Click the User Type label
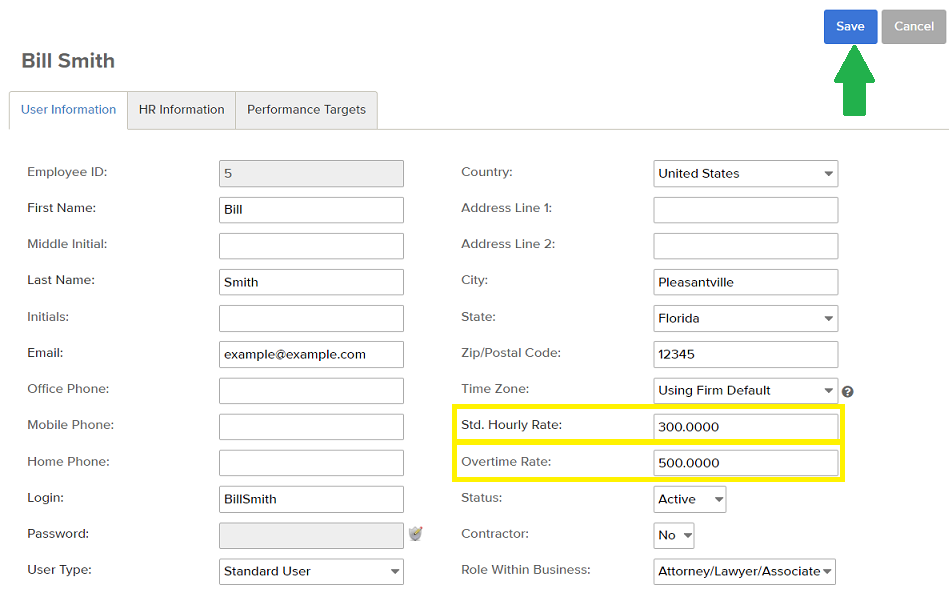Screen dimensions: 949x597 point(59,570)
